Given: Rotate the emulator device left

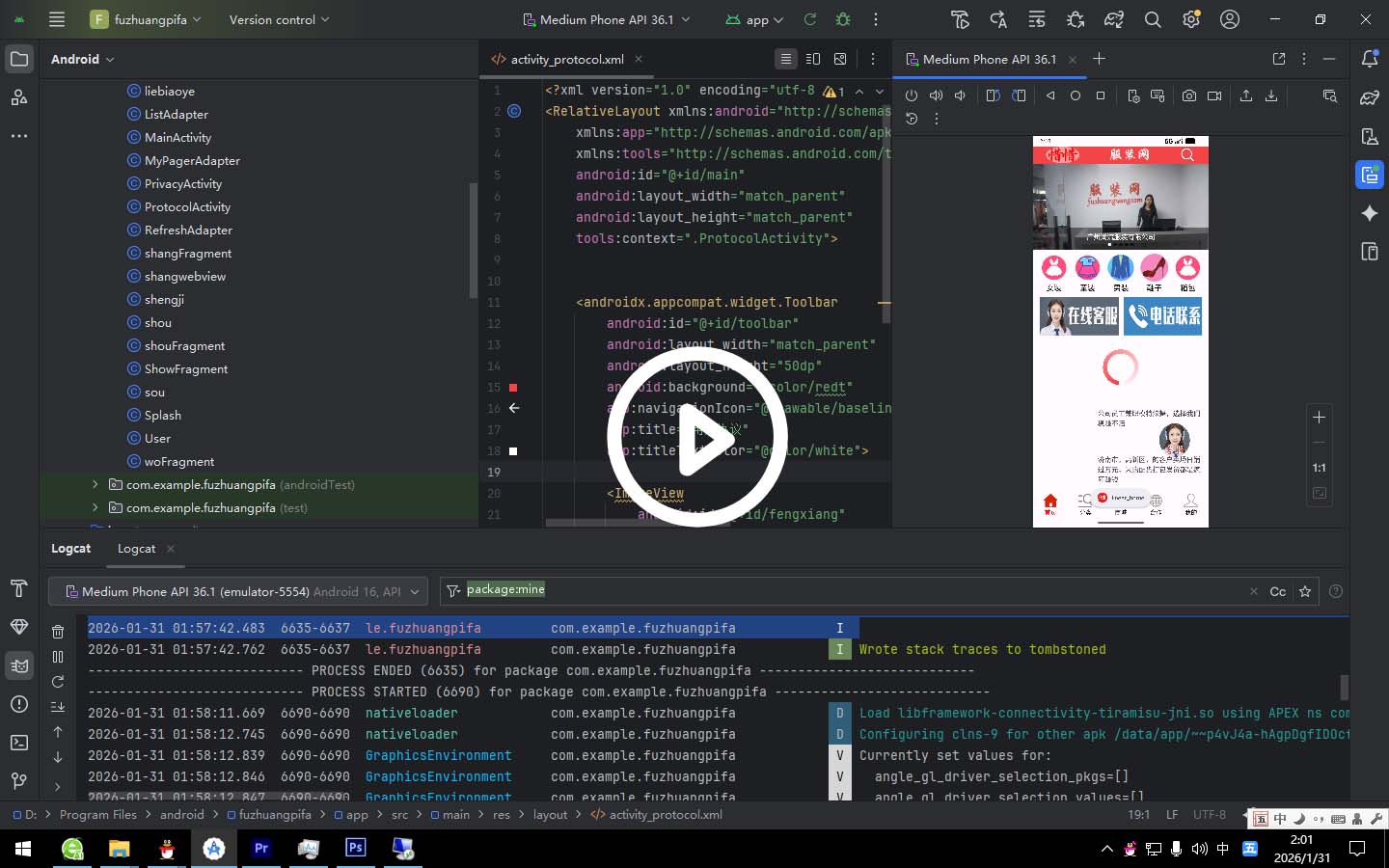Looking at the screenshot, I should pyautogui.click(x=993, y=95).
